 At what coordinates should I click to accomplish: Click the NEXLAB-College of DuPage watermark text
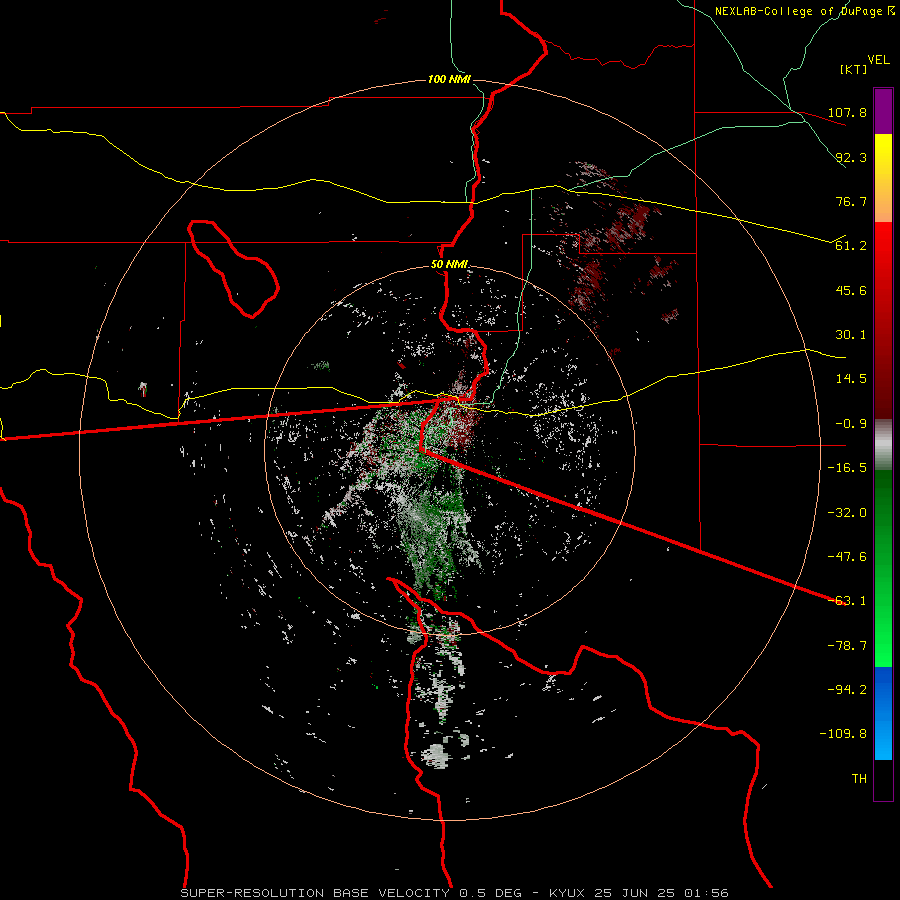pos(804,11)
